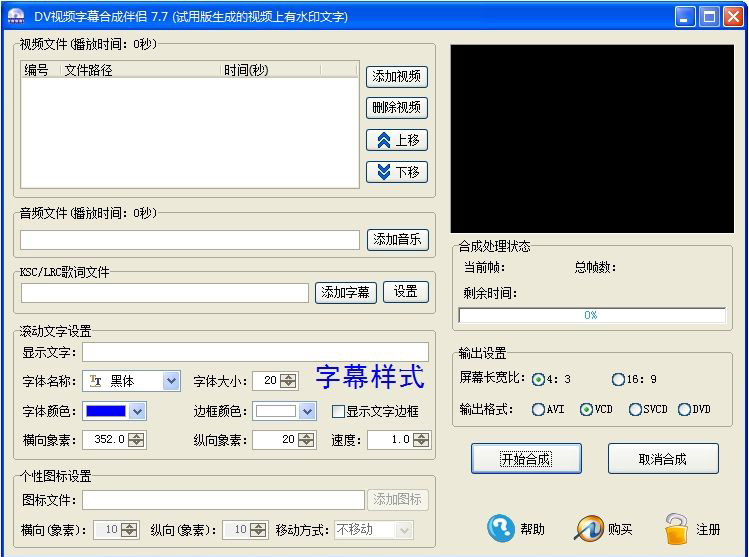The height and width of the screenshot is (557, 749).
Task: Increase 字体大小 font size with spinner
Action: coord(289,377)
